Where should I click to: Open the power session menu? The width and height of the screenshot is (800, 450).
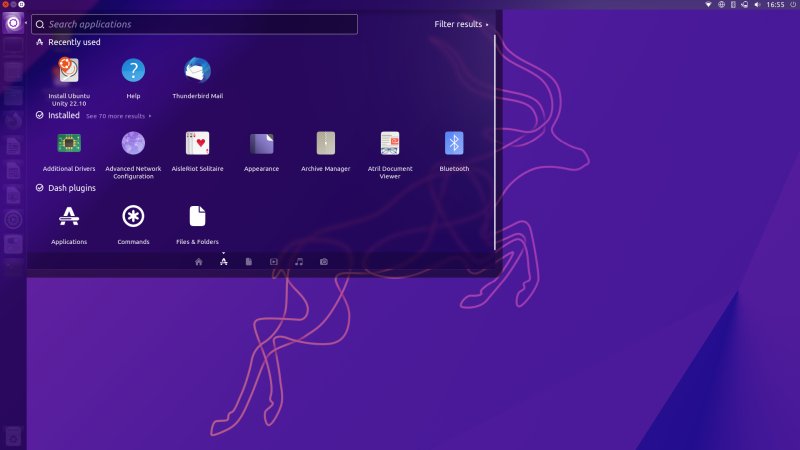tap(793, 5)
